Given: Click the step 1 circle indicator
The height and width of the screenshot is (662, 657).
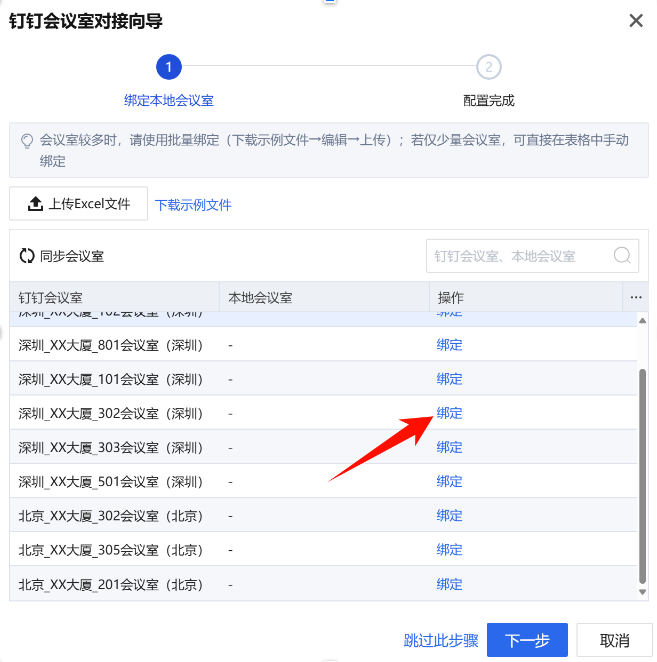Looking at the screenshot, I should [x=168, y=67].
